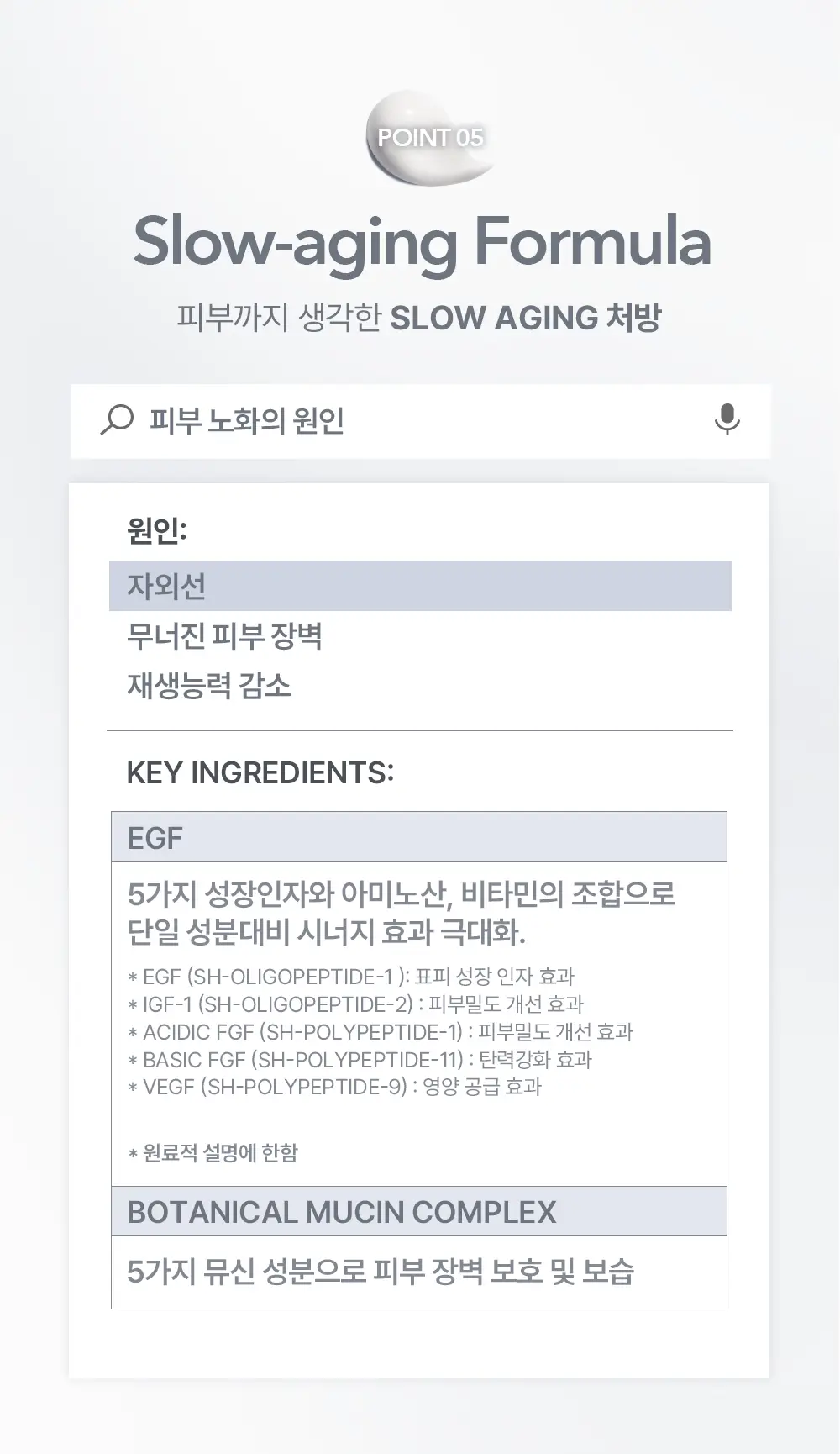Image resolution: width=840 pixels, height=1454 pixels.
Task: Click the VEGF (SH-POLYPEPTIDE-9) ingredient line
Action: pyautogui.click(x=335, y=1087)
